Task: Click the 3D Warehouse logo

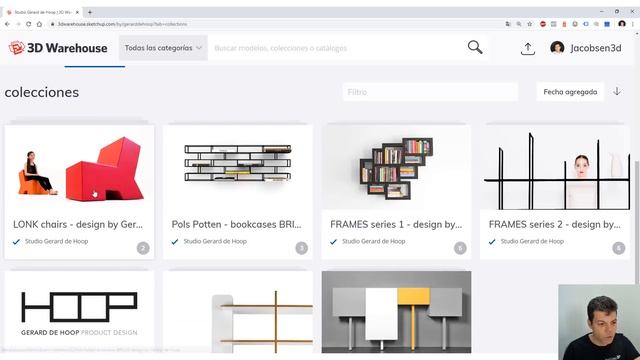Action: (58, 48)
